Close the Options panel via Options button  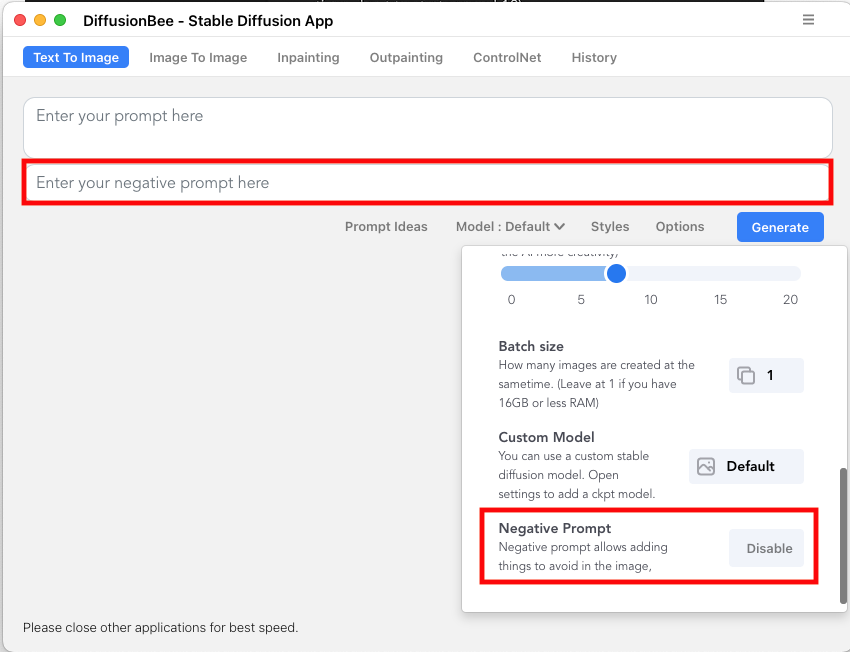tap(680, 227)
